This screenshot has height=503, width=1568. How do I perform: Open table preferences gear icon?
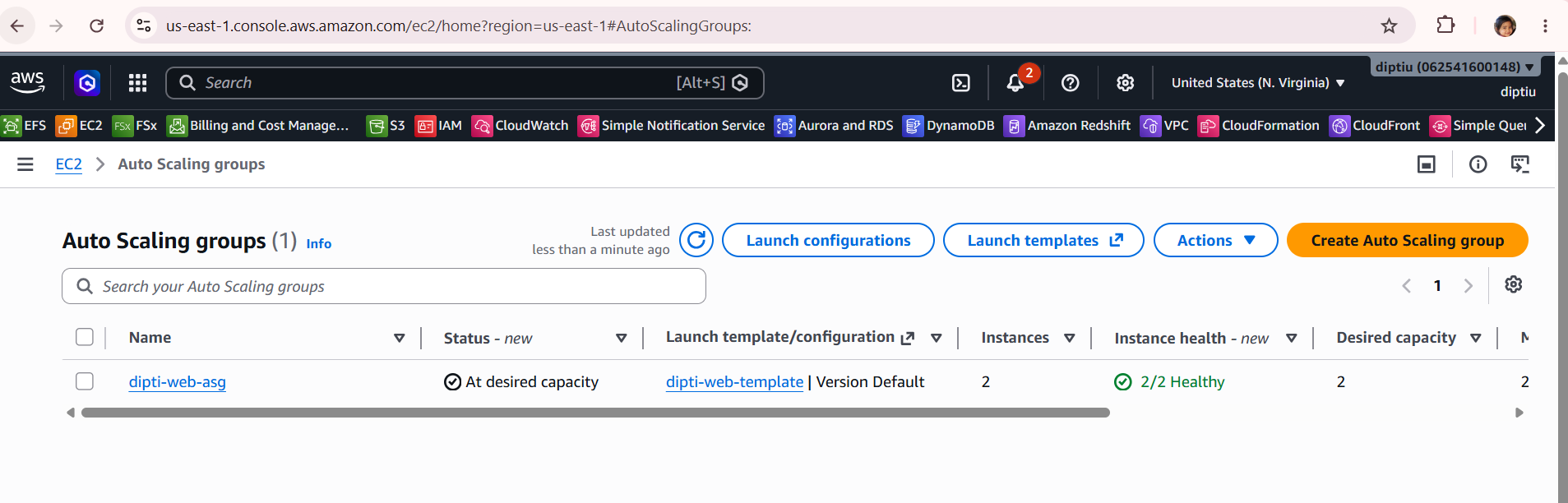coord(1513,284)
